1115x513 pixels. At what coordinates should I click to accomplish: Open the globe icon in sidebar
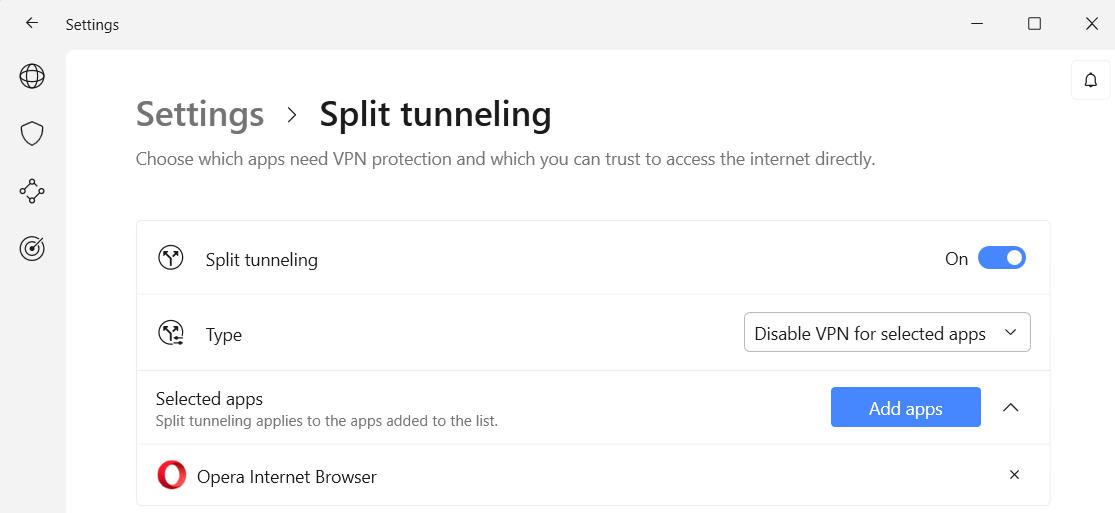[32, 76]
